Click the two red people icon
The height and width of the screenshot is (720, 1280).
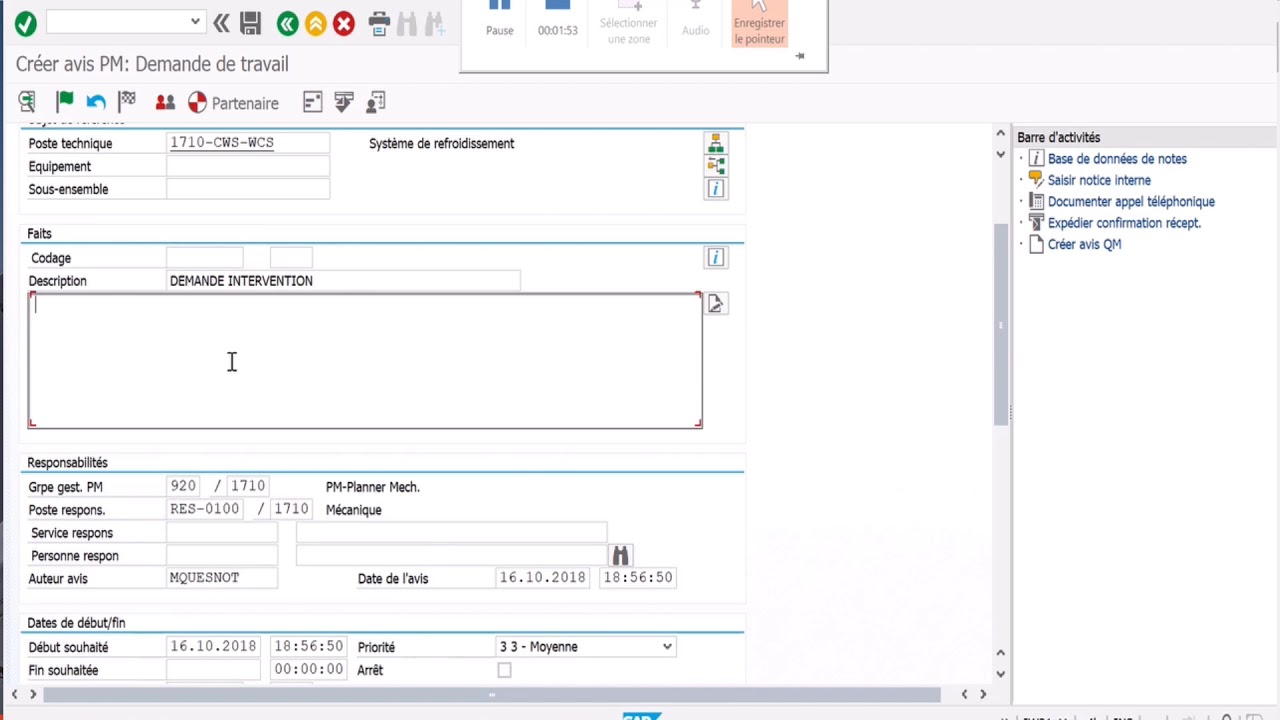[x=165, y=102]
